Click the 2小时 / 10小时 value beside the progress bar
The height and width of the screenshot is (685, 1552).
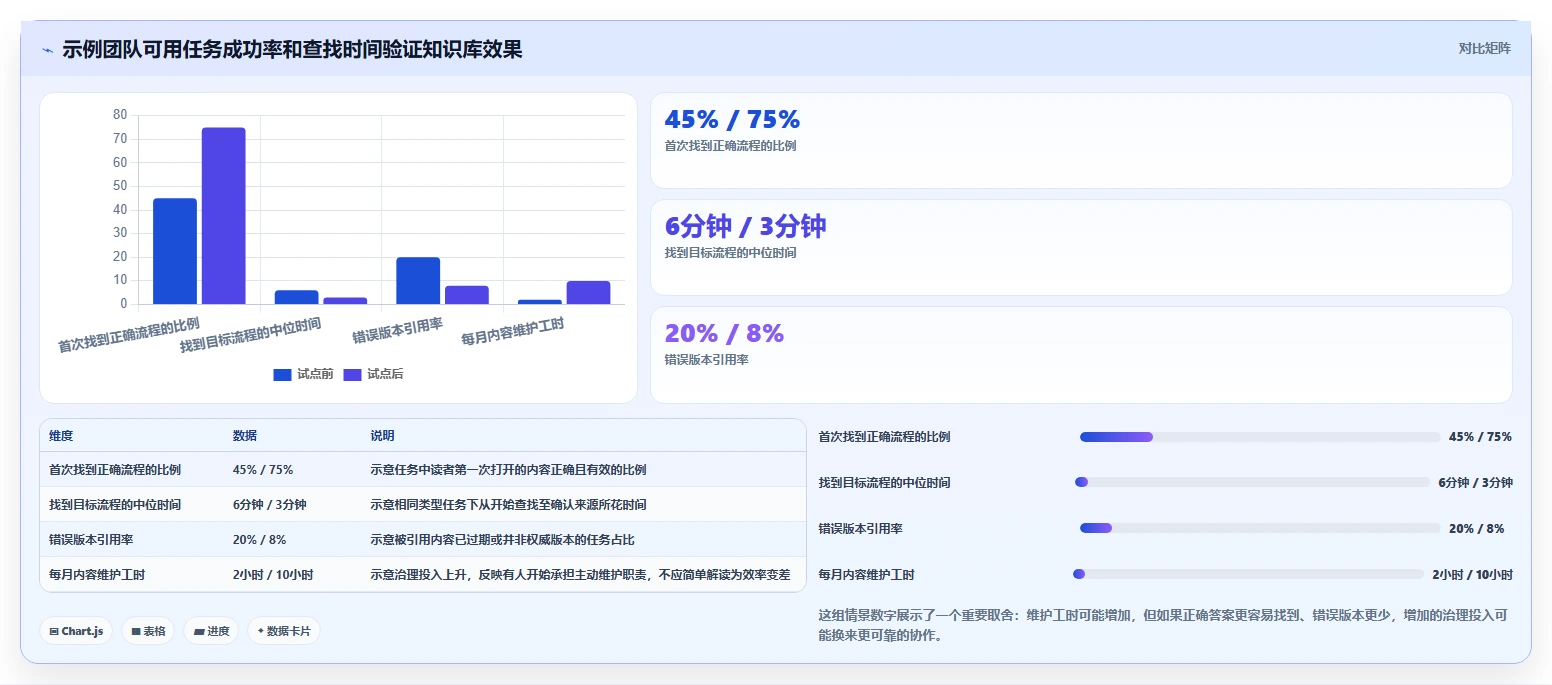[1472, 575]
